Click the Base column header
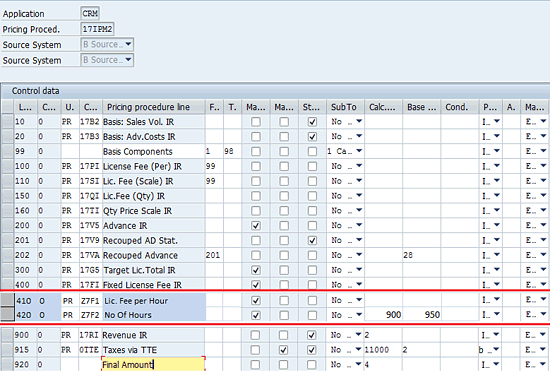The height and width of the screenshot is (375, 550). tap(422, 107)
